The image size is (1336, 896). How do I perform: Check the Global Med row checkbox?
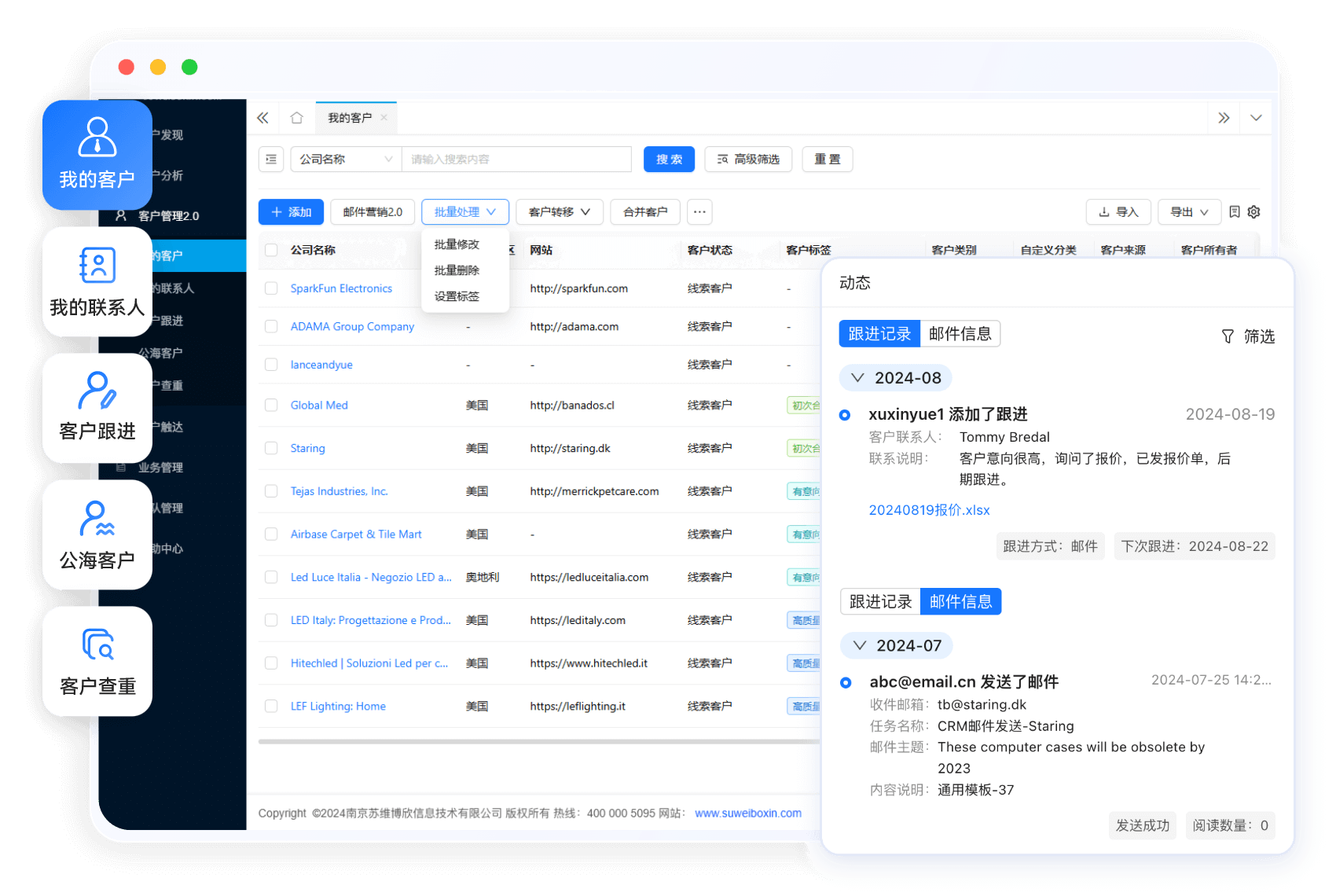coord(271,406)
